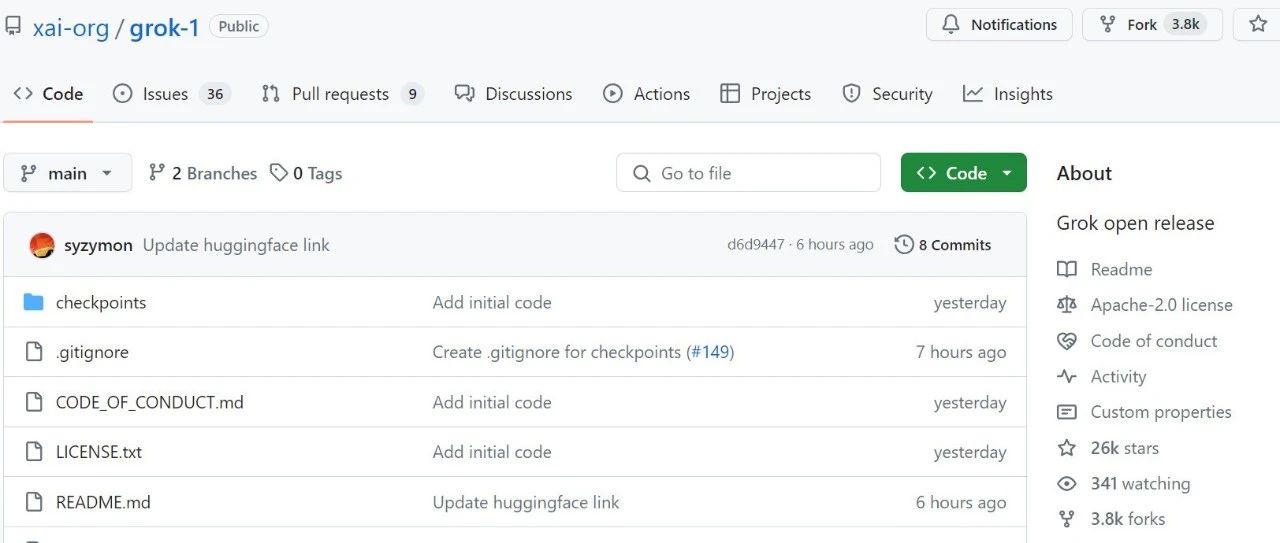This screenshot has width=1280, height=543.
Task: Open the Projects tab
Action: (x=766, y=94)
